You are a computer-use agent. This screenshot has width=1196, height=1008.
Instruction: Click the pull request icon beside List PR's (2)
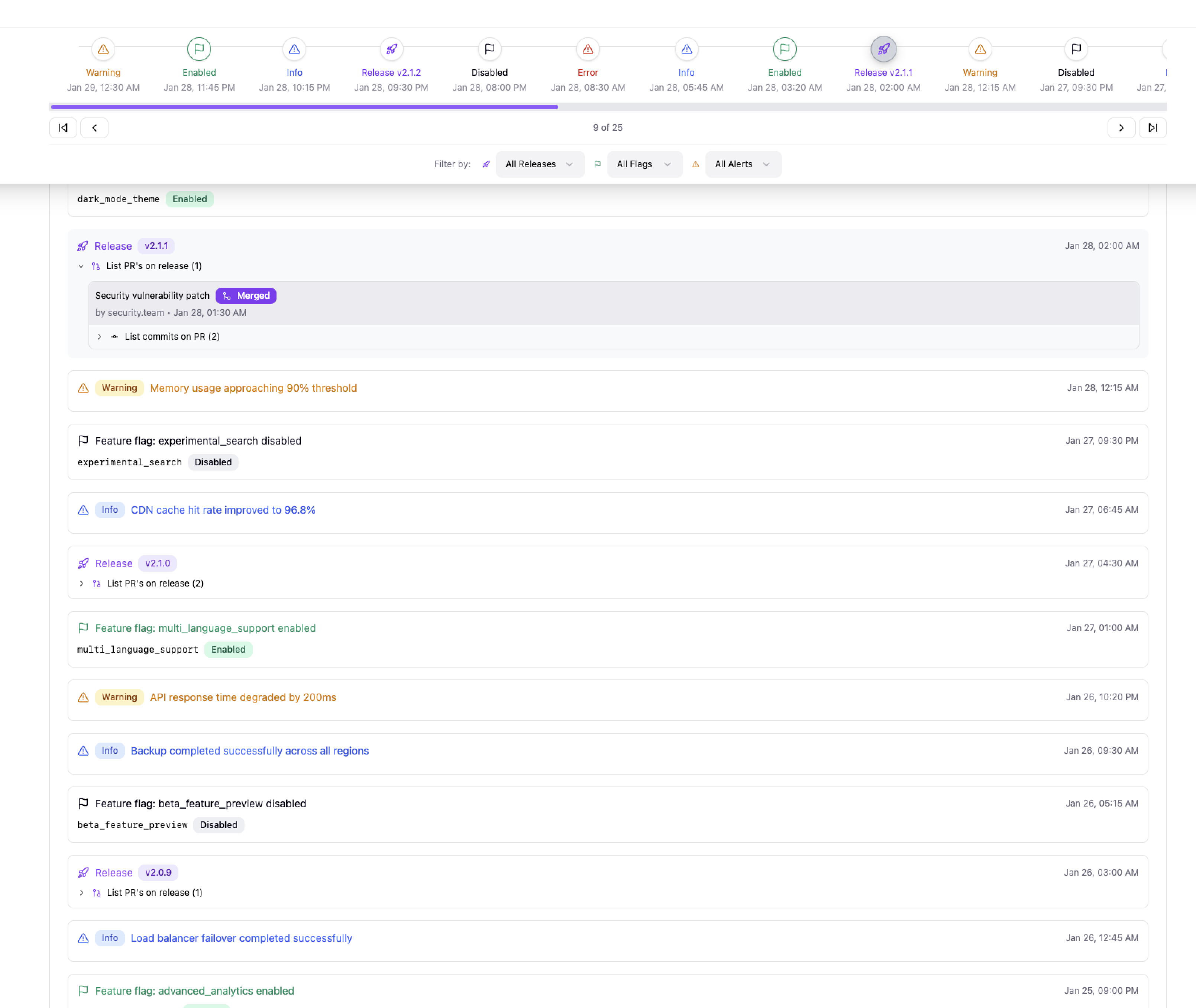tap(97, 584)
